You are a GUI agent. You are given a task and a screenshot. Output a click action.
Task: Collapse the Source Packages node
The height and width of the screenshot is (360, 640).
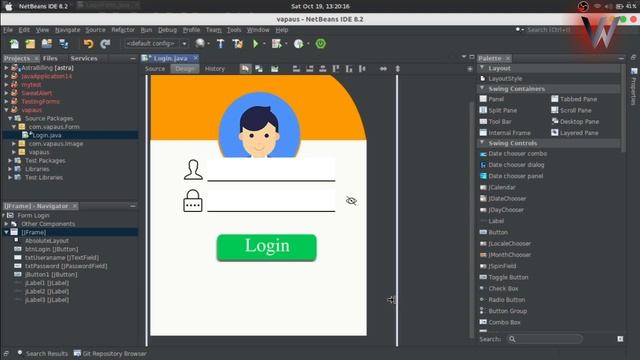[10, 118]
